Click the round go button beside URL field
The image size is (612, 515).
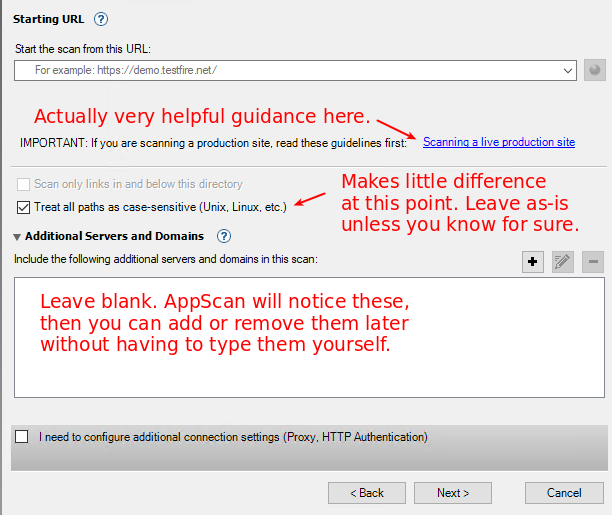[595, 70]
